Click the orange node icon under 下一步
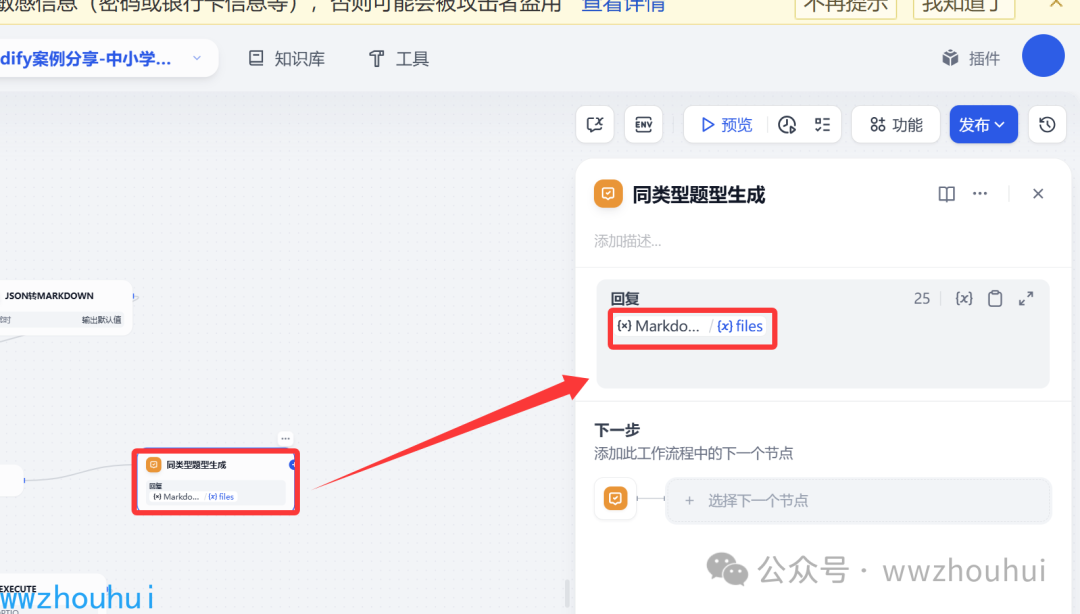Screen dimensions: 1080x614 615,498
